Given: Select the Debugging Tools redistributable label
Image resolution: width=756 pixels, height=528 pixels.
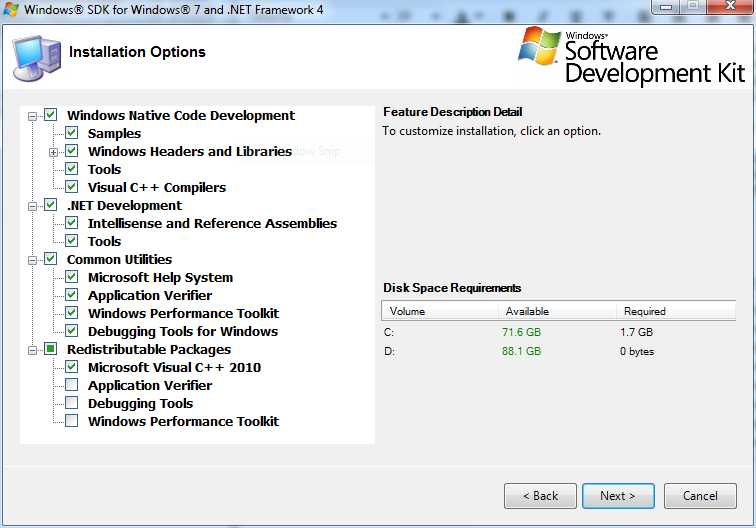Looking at the screenshot, I should click(x=140, y=404).
